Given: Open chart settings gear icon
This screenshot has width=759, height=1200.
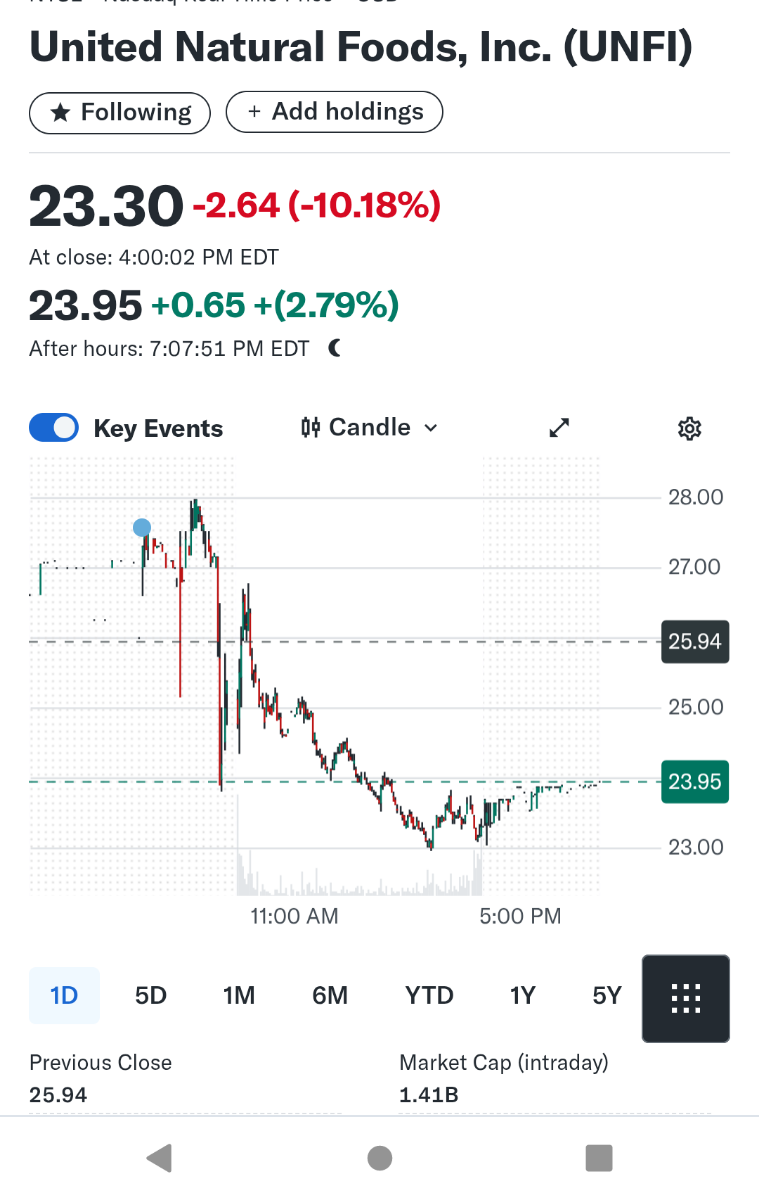Looking at the screenshot, I should pos(689,429).
